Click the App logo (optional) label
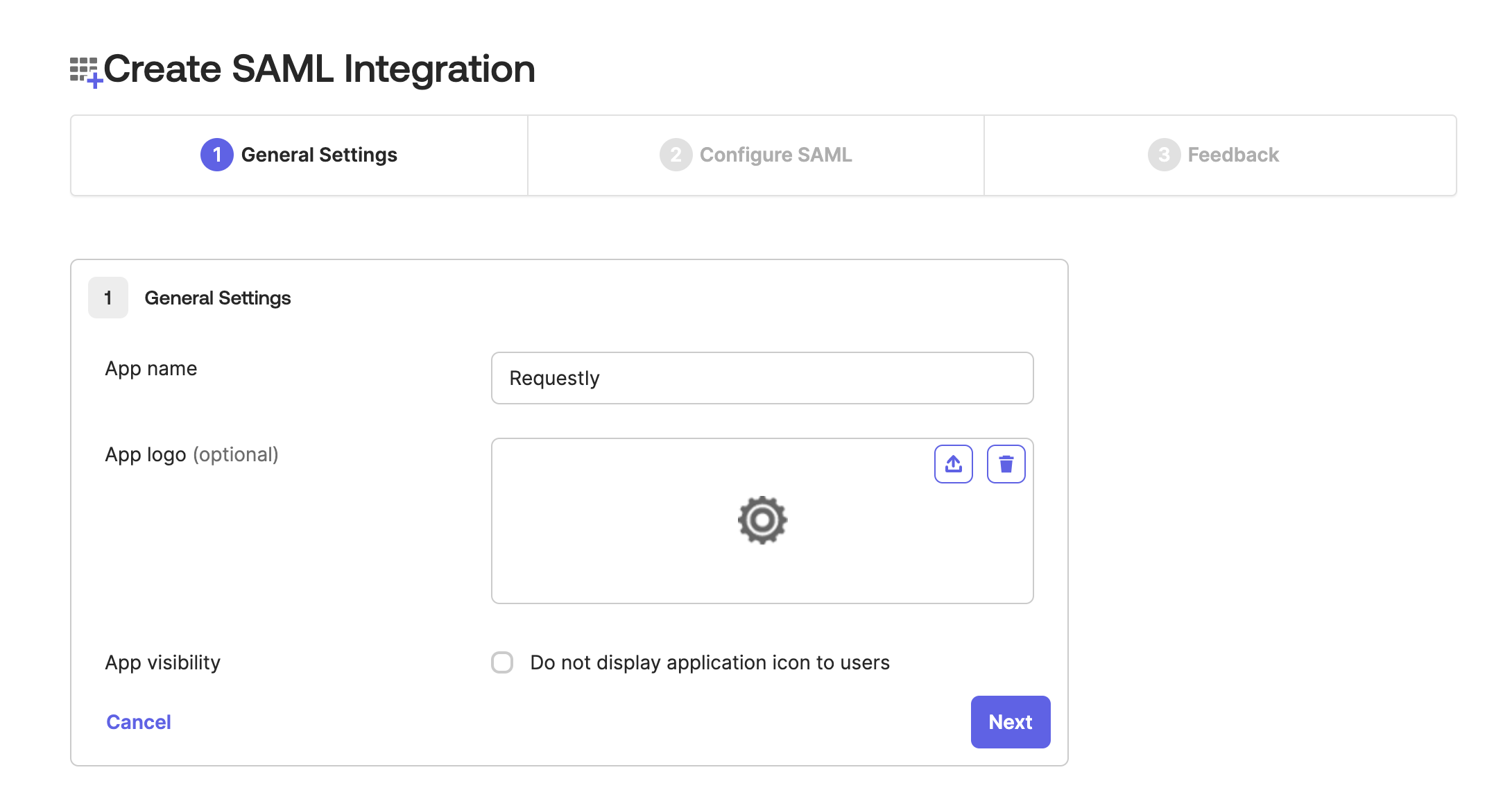The height and width of the screenshot is (806, 1512). coord(191,454)
